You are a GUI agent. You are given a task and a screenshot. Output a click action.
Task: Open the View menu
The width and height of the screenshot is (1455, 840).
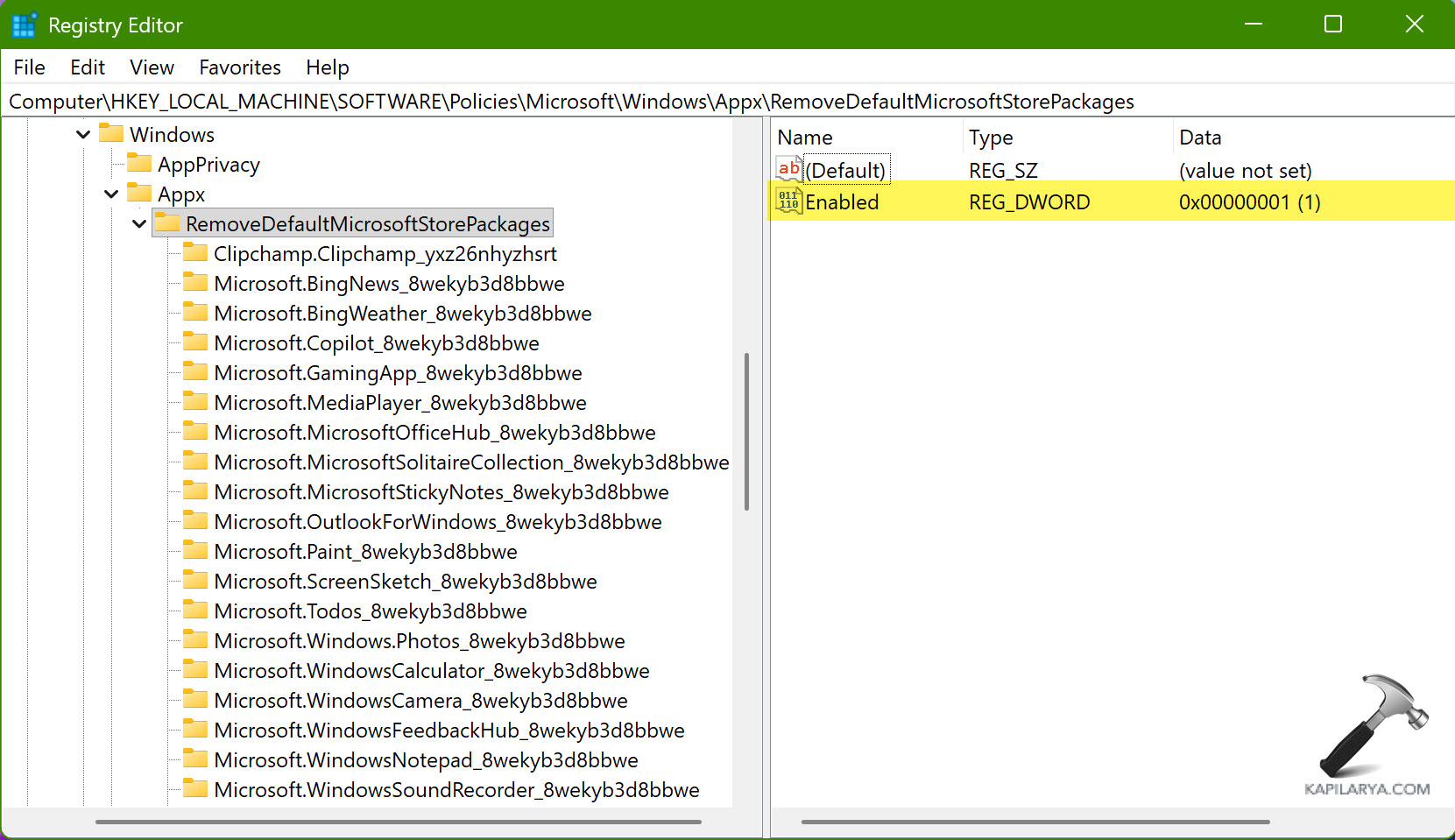(152, 67)
